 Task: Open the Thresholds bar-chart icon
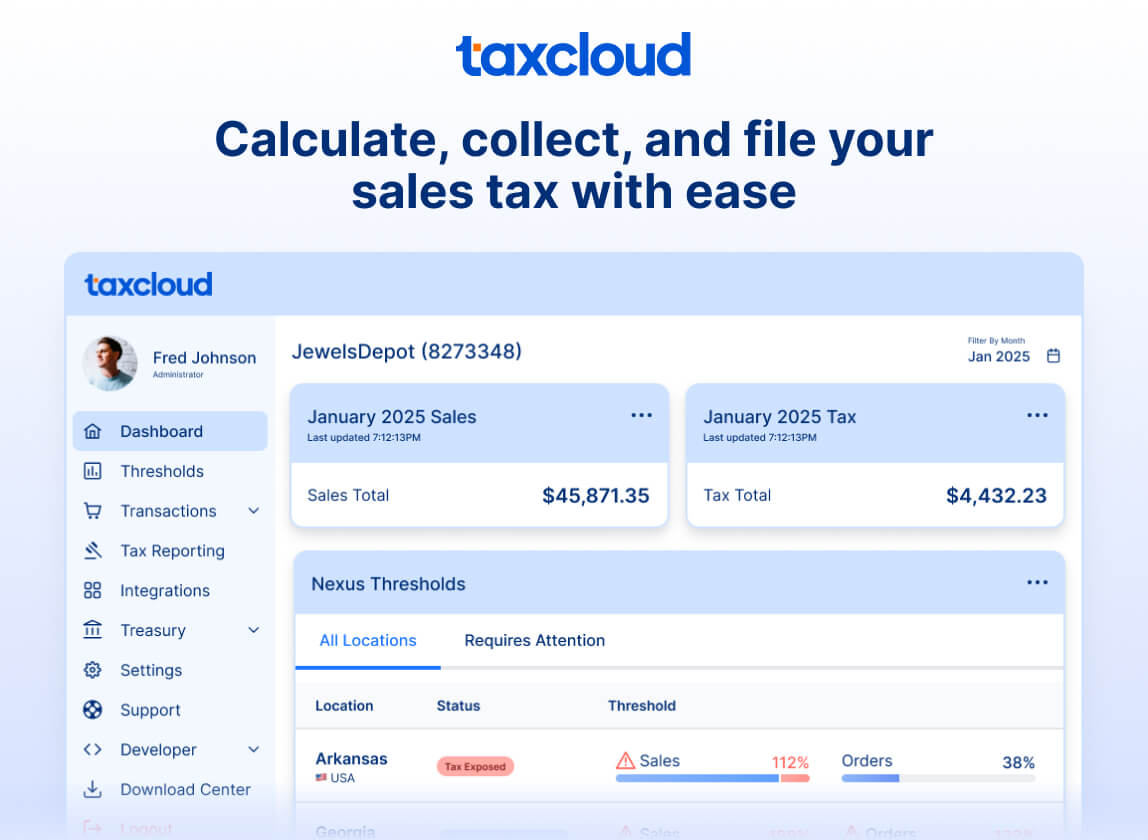pyautogui.click(x=95, y=471)
